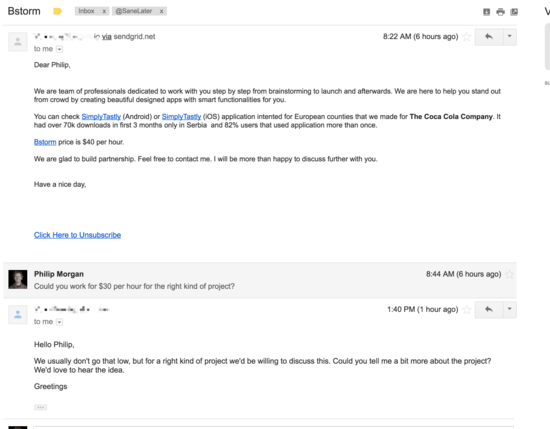550x429 pixels.
Task: Reply to the 1:40 PM message
Action: (x=489, y=309)
